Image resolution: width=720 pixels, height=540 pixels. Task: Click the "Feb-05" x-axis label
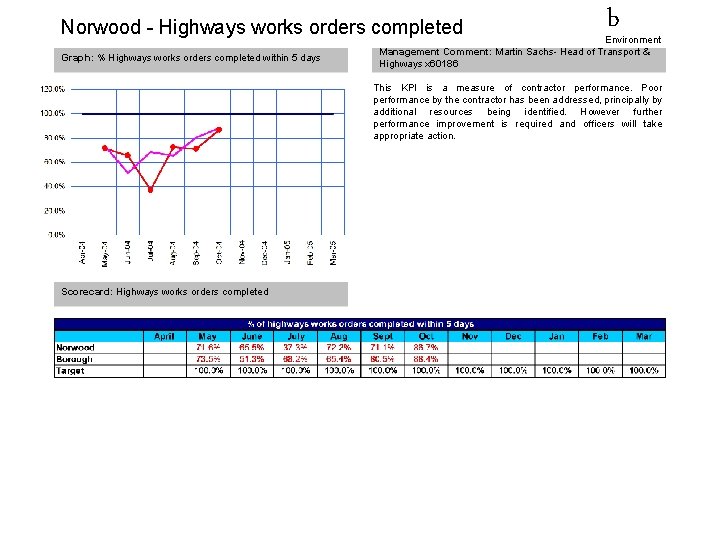(x=310, y=253)
